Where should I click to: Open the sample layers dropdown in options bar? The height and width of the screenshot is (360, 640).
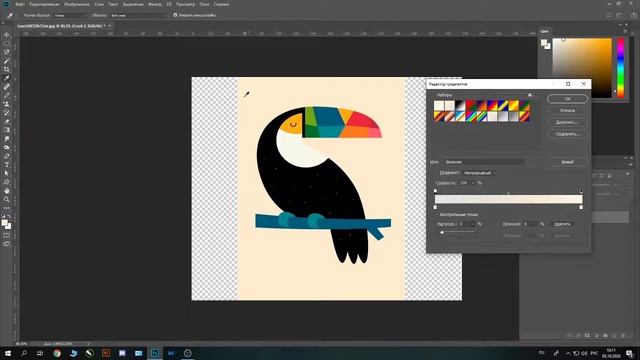pyautogui.click(x=138, y=15)
